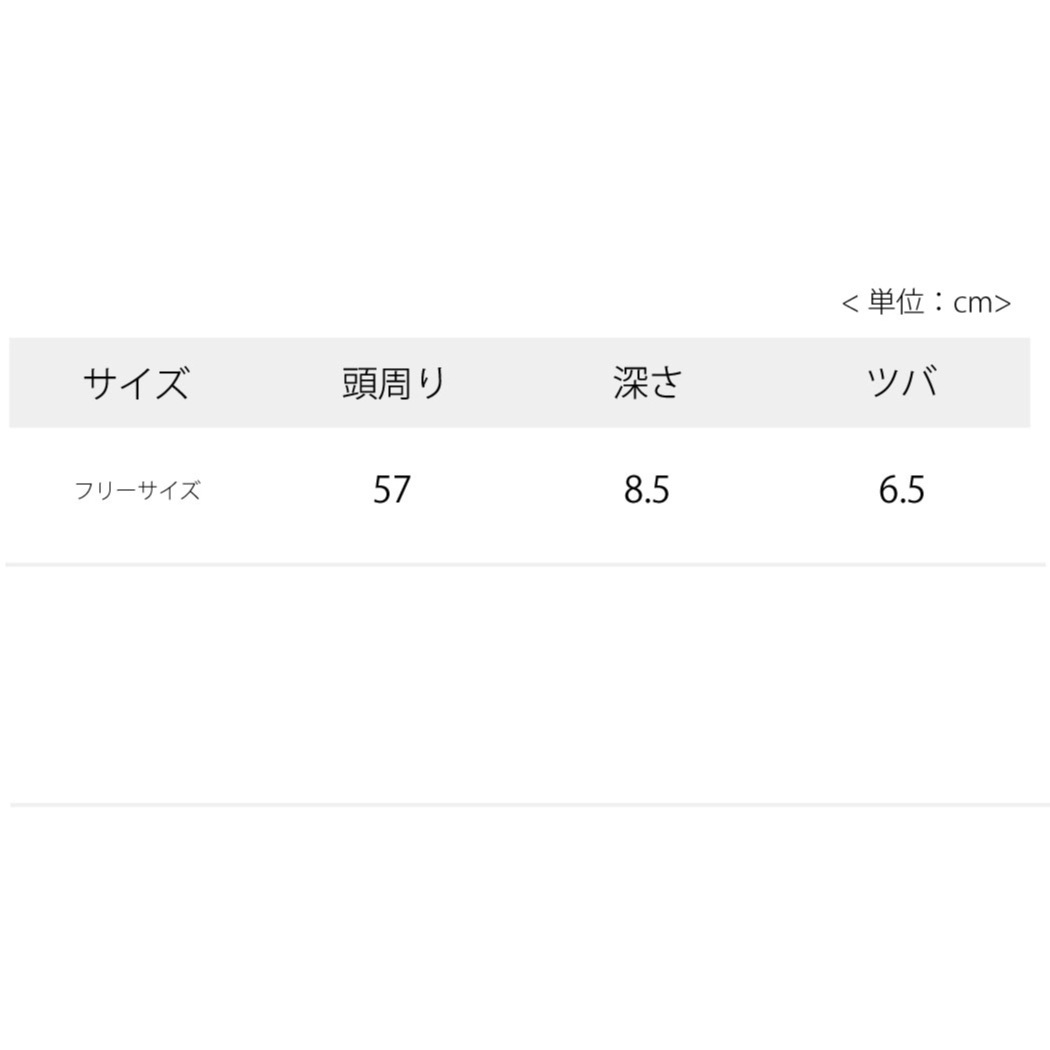Select the brim value 6.5
The height and width of the screenshot is (1050, 1050).
902,490
